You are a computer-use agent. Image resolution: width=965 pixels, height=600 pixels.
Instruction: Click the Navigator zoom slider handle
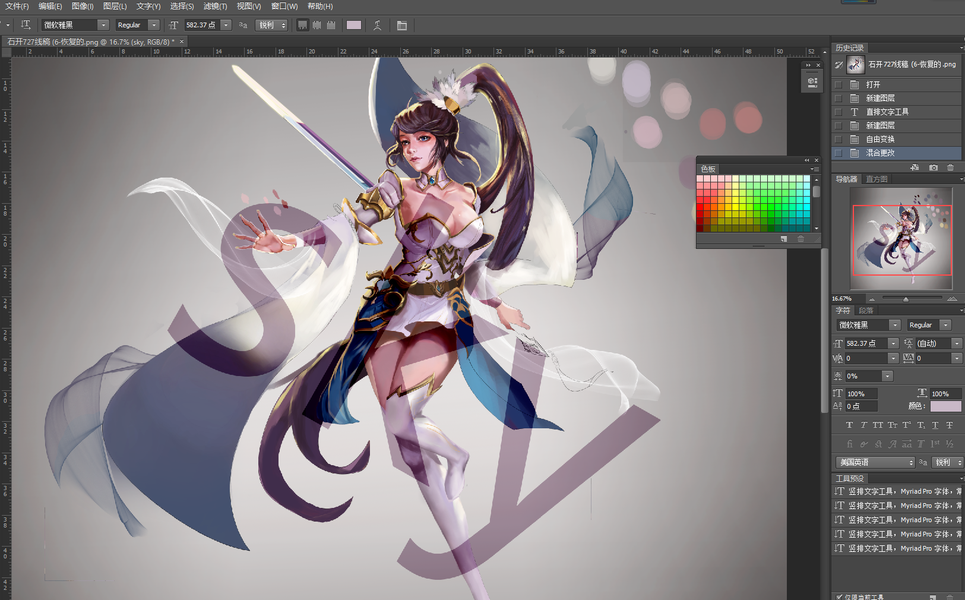point(905,299)
